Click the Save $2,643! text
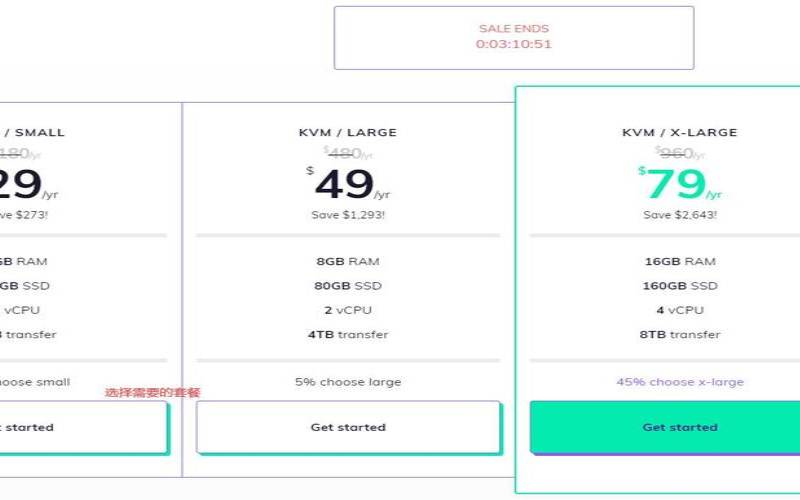This screenshot has width=800, height=500. tap(680, 215)
